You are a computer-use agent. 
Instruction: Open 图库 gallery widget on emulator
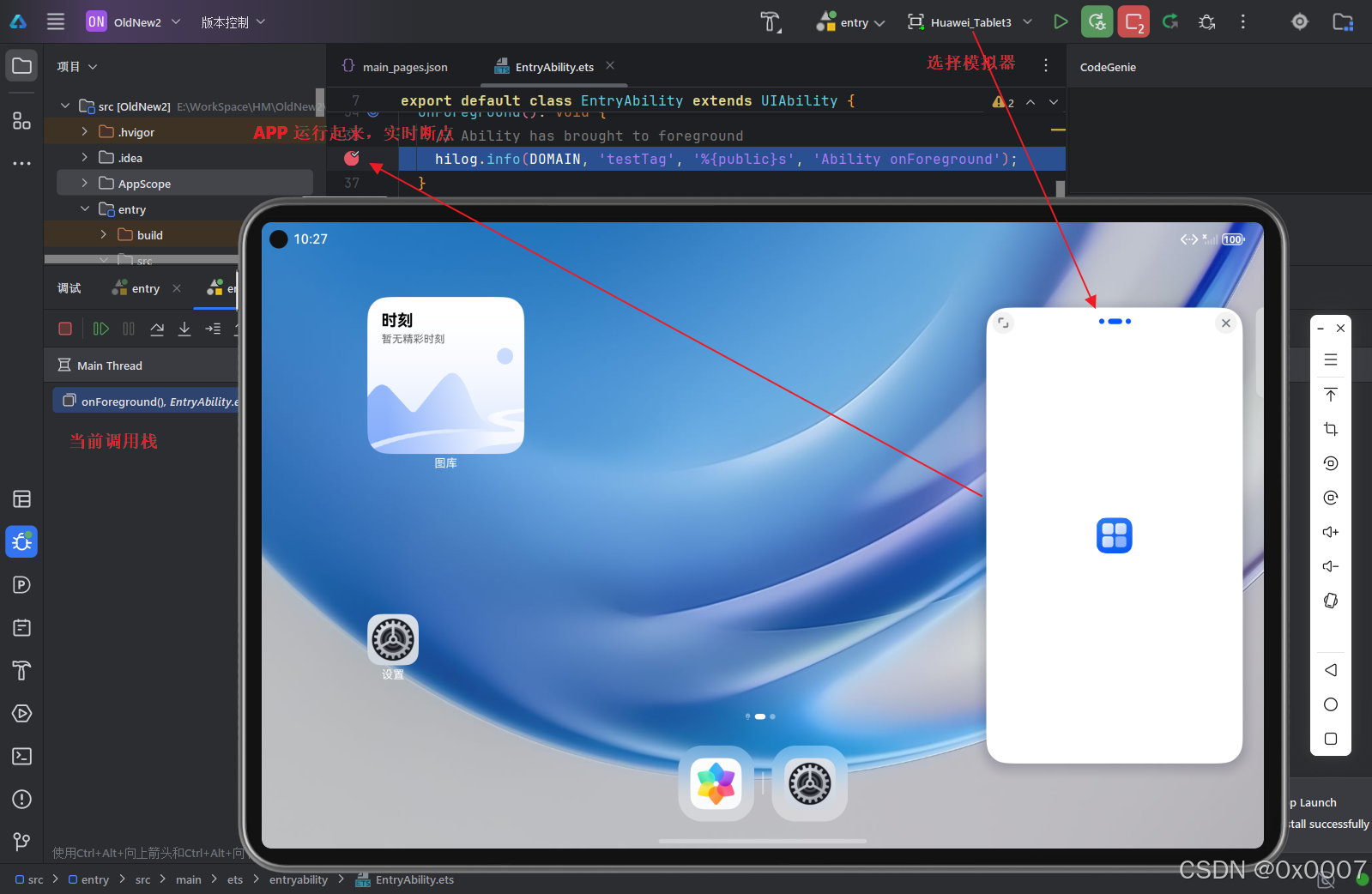point(446,375)
